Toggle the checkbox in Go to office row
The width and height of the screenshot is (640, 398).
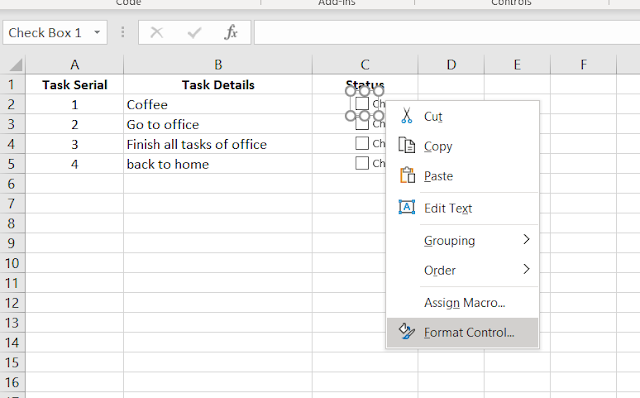point(362,124)
